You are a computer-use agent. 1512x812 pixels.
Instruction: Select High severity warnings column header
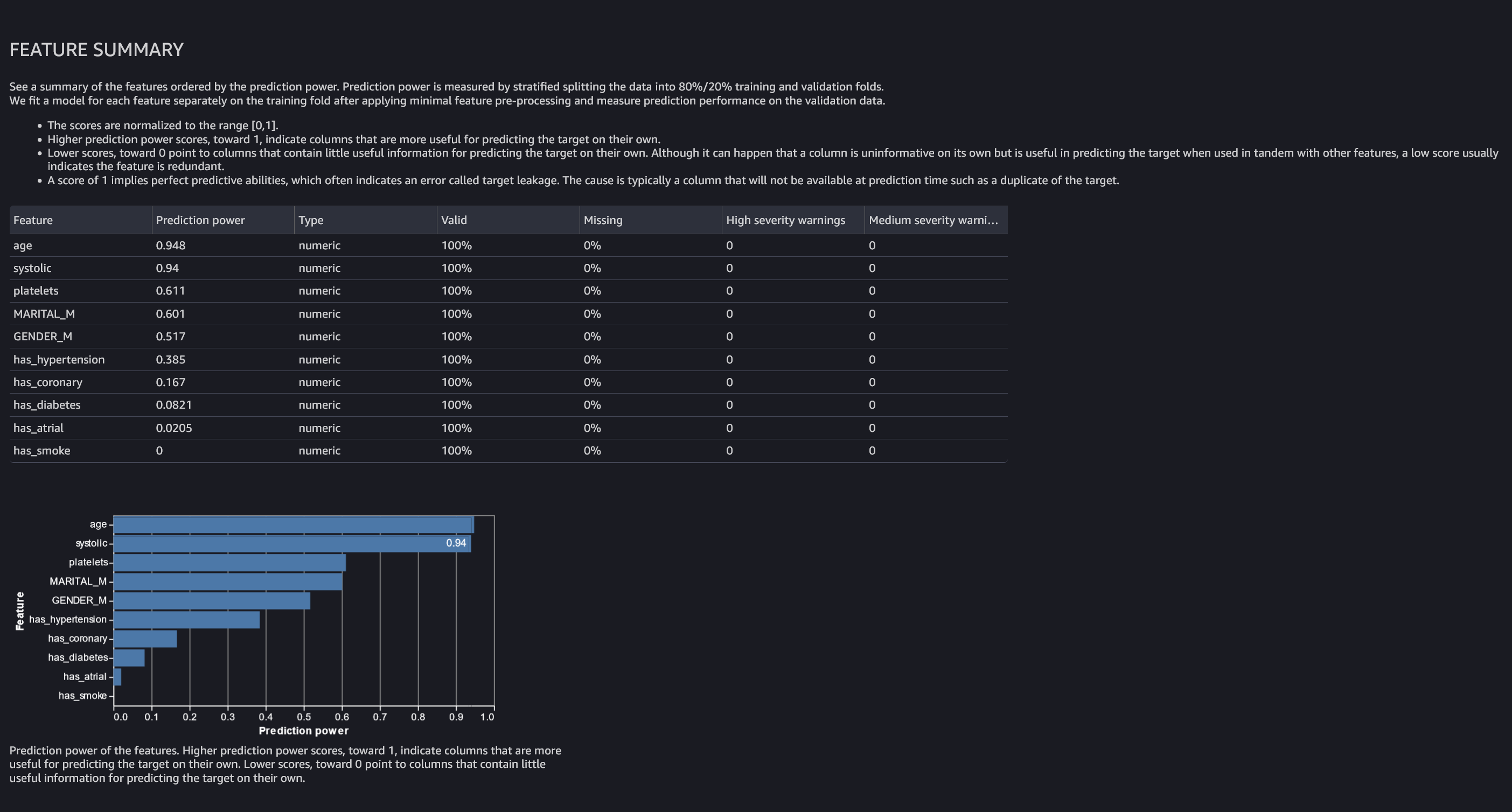point(785,220)
